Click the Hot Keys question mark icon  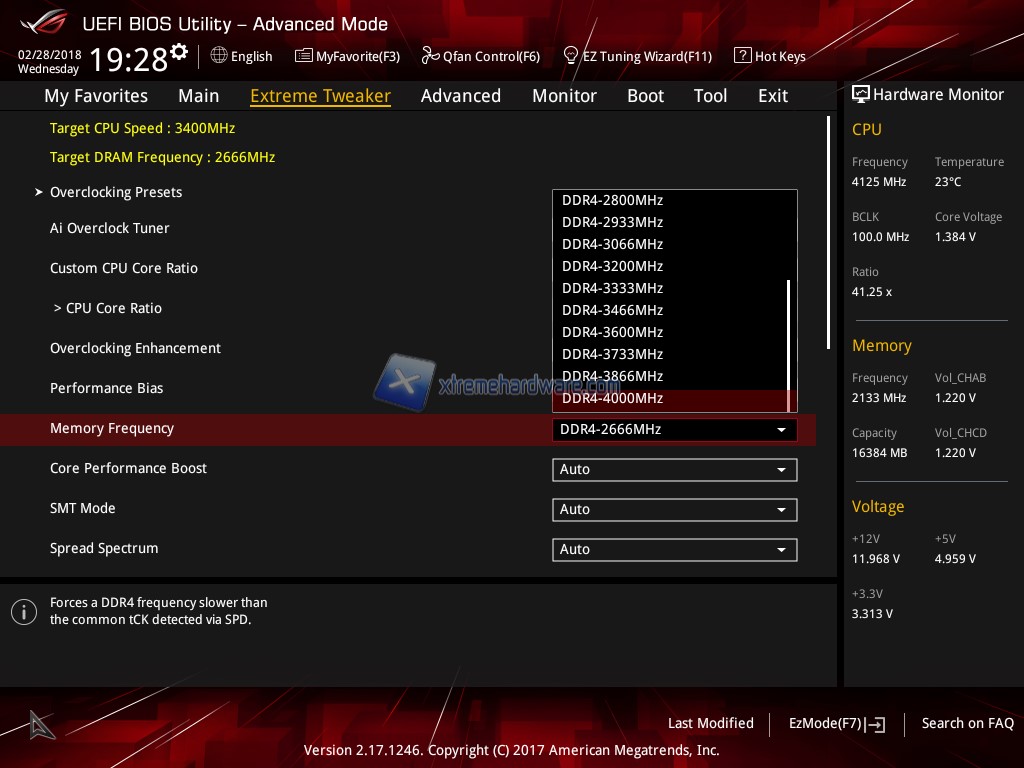pyautogui.click(x=742, y=56)
